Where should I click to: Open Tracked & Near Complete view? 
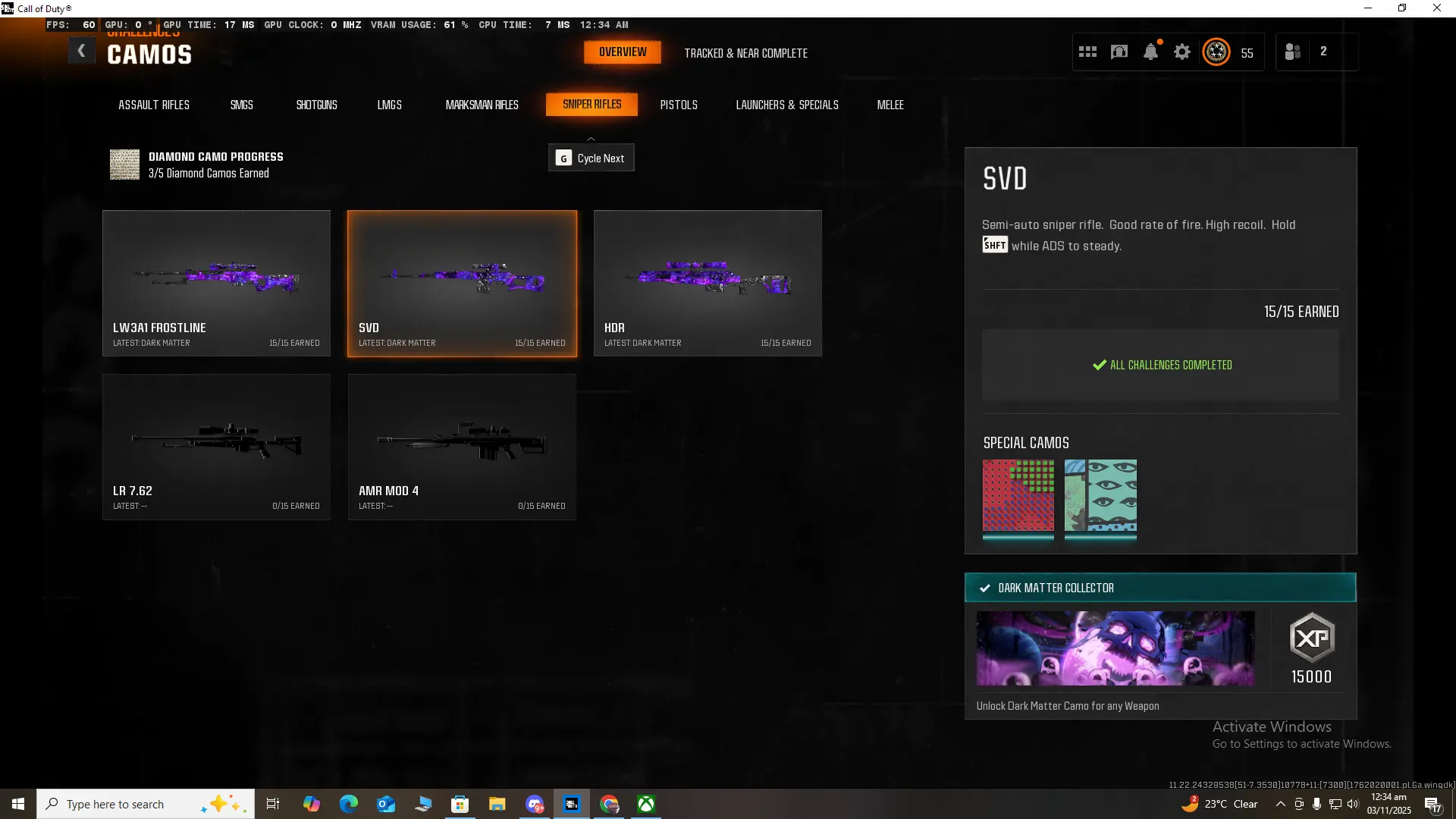(745, 53)
